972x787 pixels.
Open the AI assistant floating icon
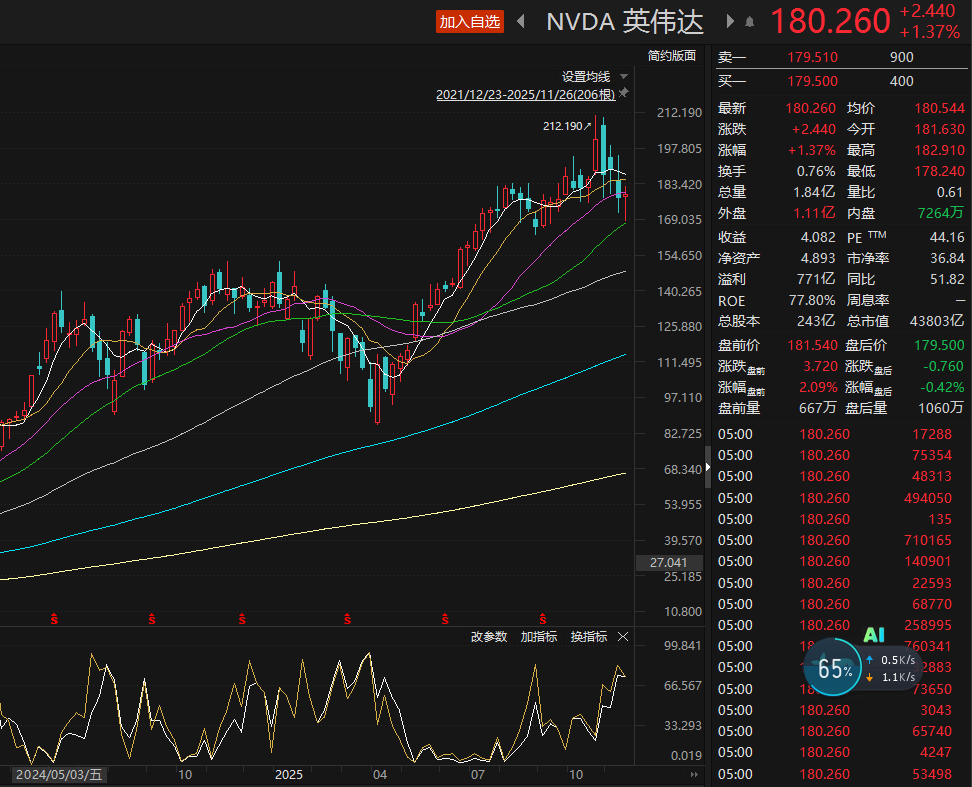(x=875, y=635)
